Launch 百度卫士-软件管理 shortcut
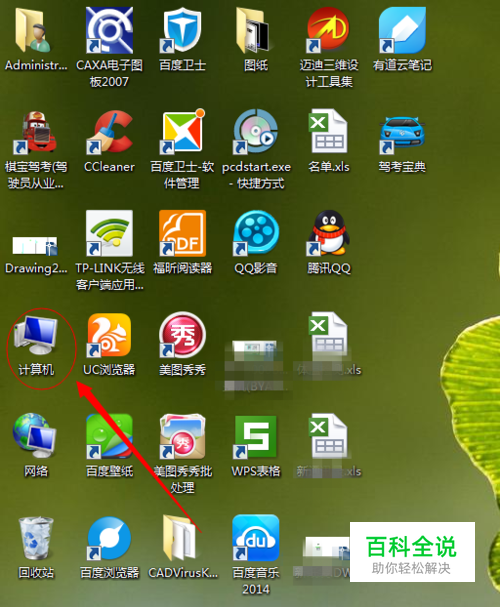The height and width of the screenshot is (607, 500). click(182, 132)
